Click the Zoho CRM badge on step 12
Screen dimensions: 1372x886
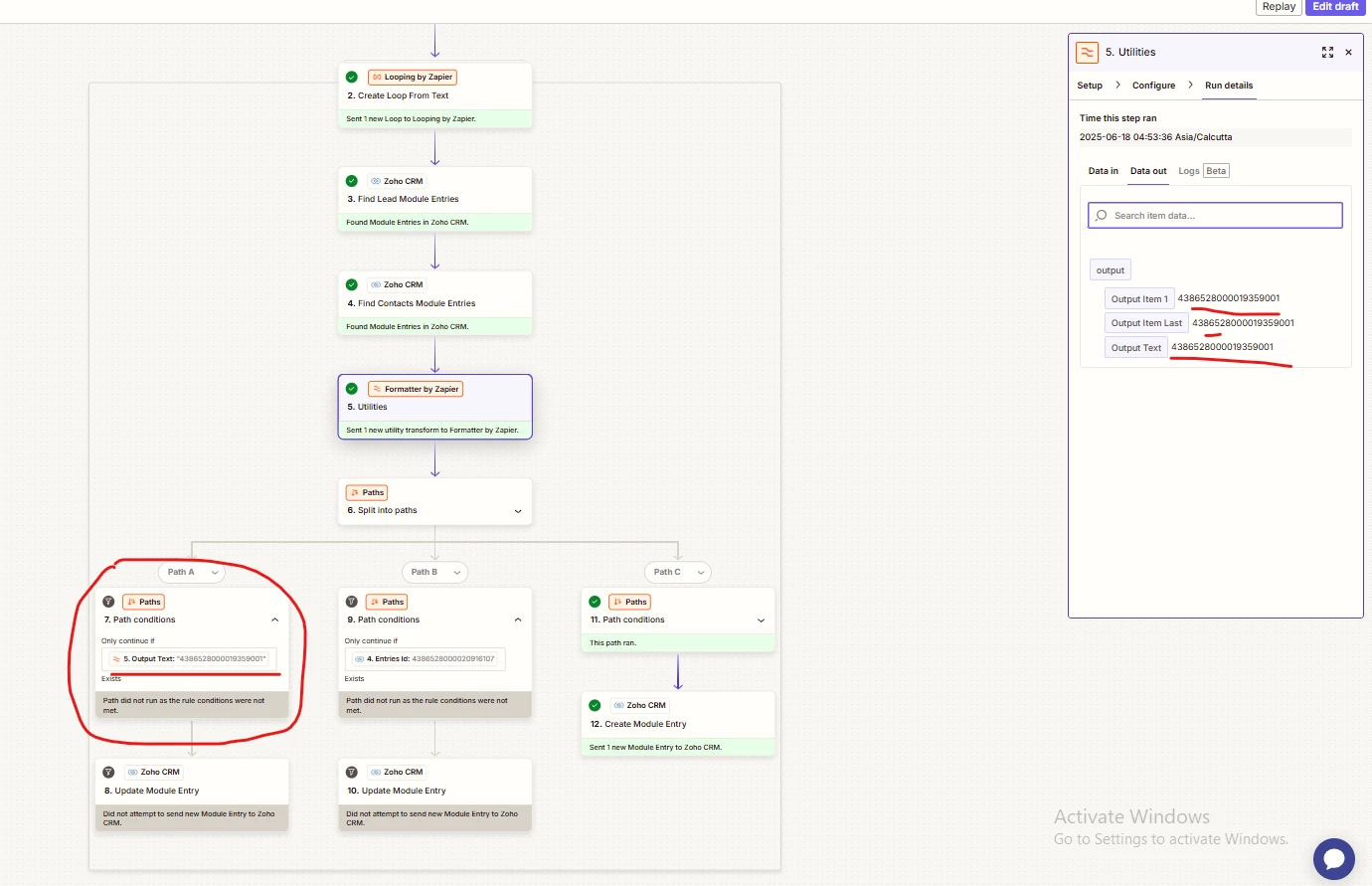click(640, 705)
